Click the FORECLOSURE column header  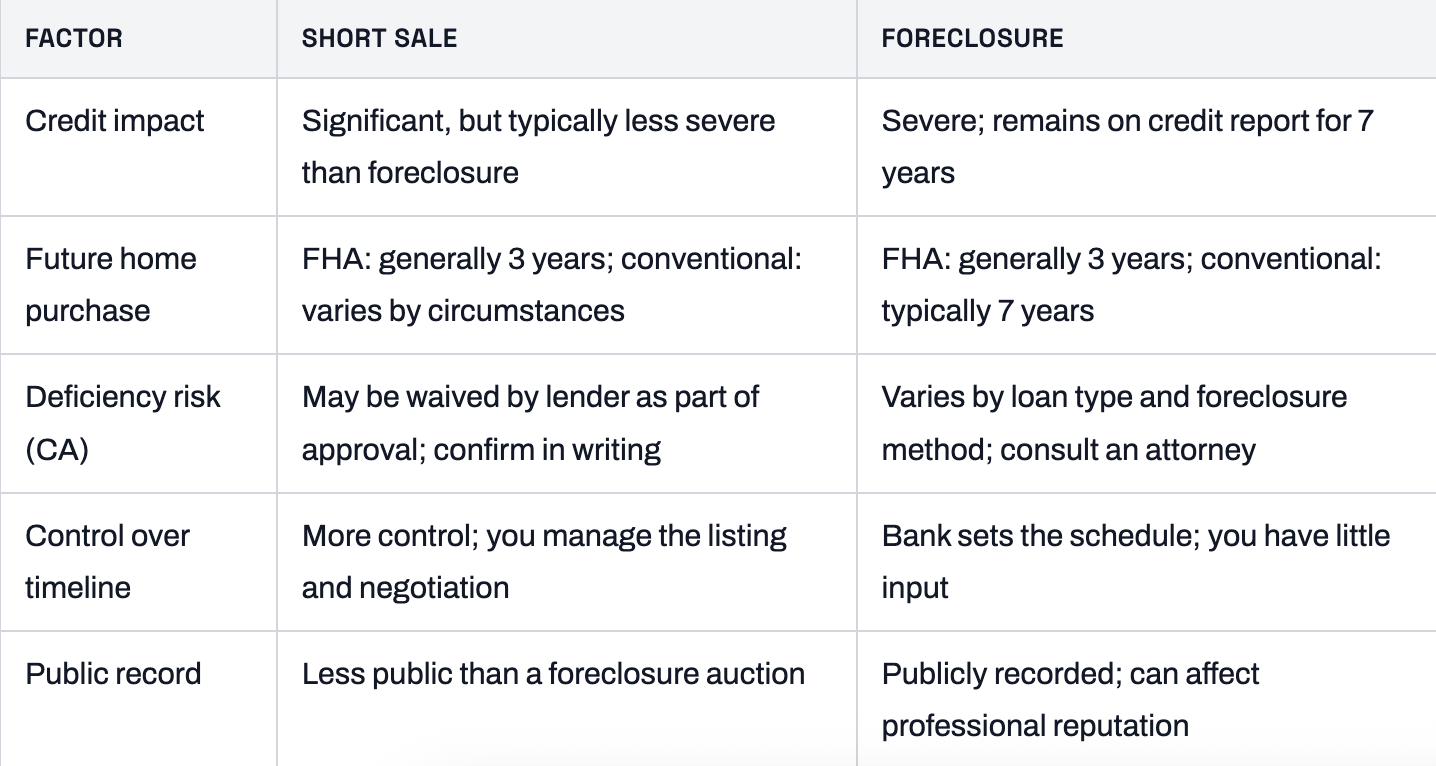click(x=972, y=39)
